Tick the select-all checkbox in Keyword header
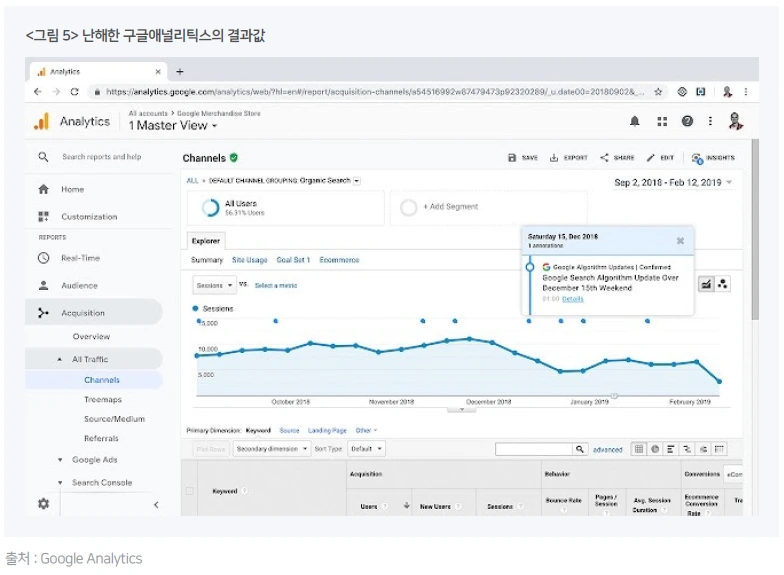 click(x=190, y=490)
